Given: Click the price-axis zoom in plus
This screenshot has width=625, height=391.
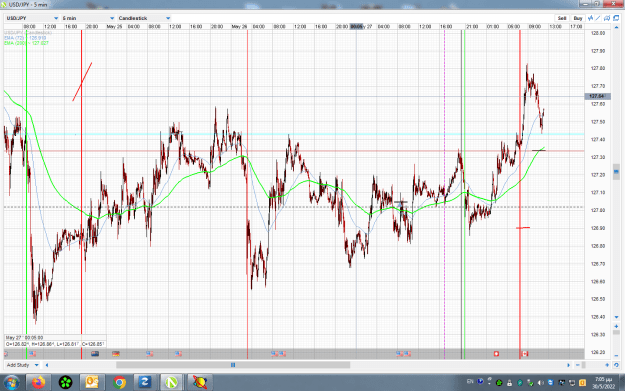Looking at the screenshot, I should [x=616, y=326].
